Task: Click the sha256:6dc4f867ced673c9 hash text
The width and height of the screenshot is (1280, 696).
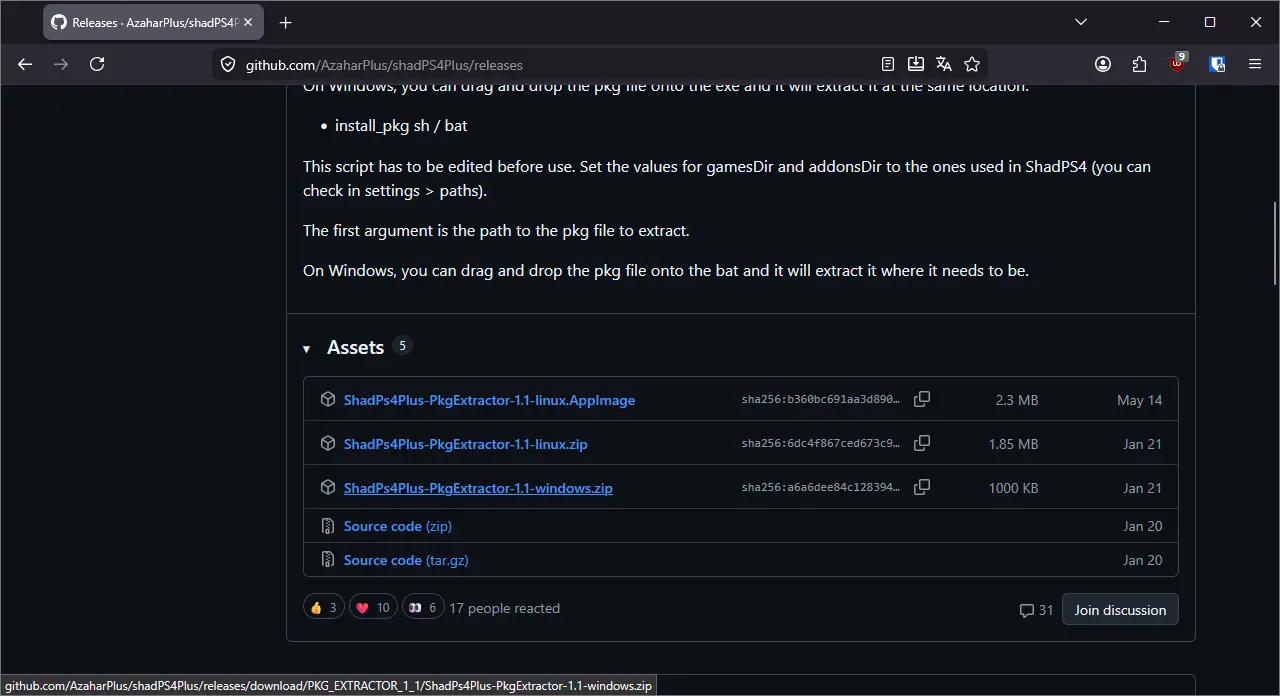Action: [821, 444]
